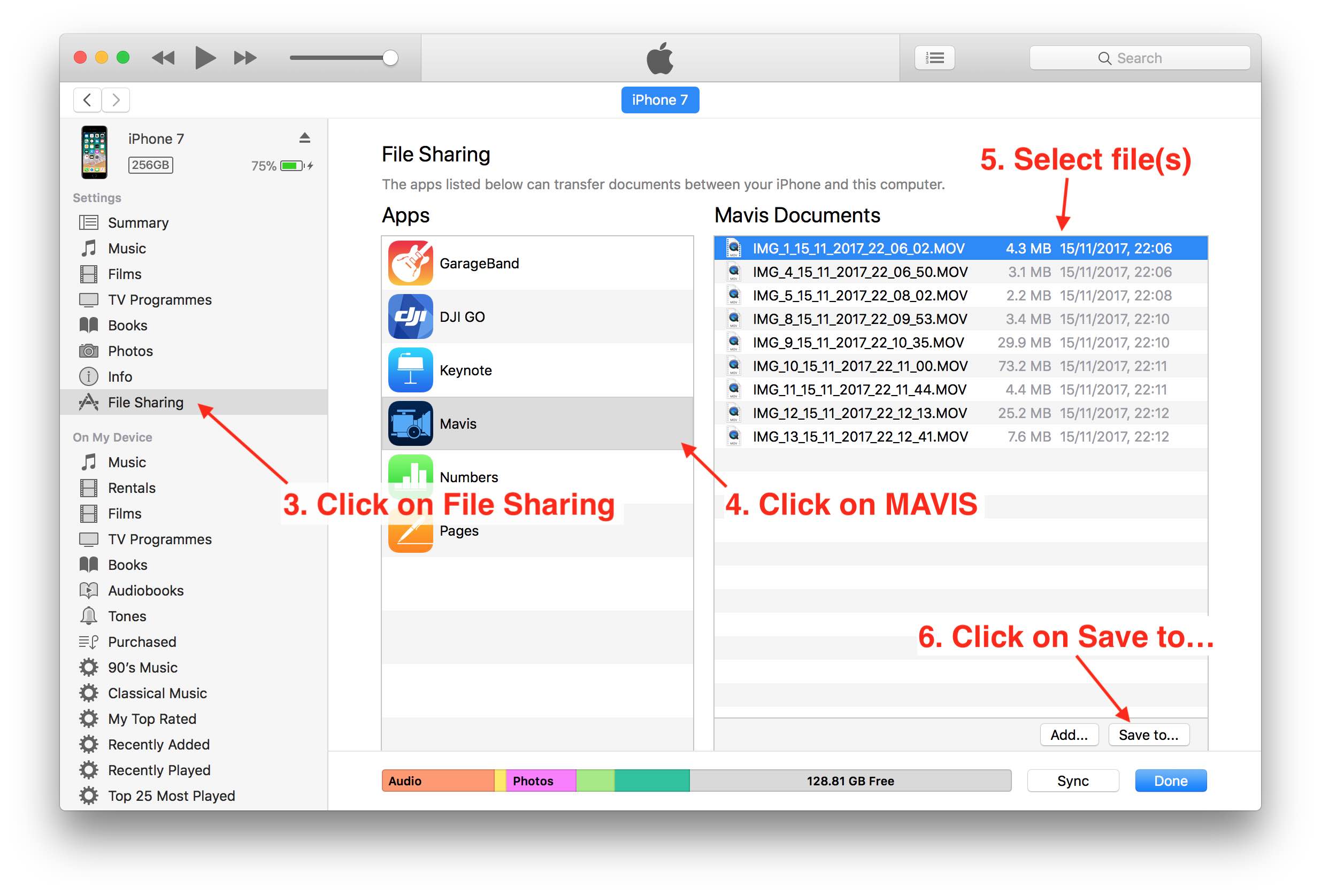Click the Save to... button
The width and height of the screenshot is (1321, 896).
1148,735
